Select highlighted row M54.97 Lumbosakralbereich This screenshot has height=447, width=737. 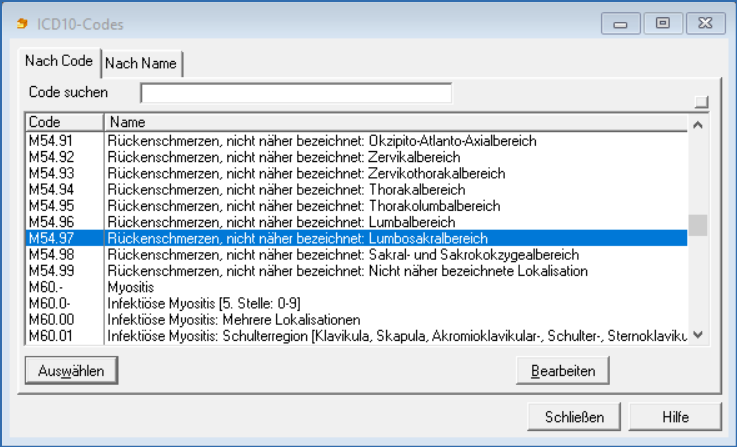pos(356,238)
